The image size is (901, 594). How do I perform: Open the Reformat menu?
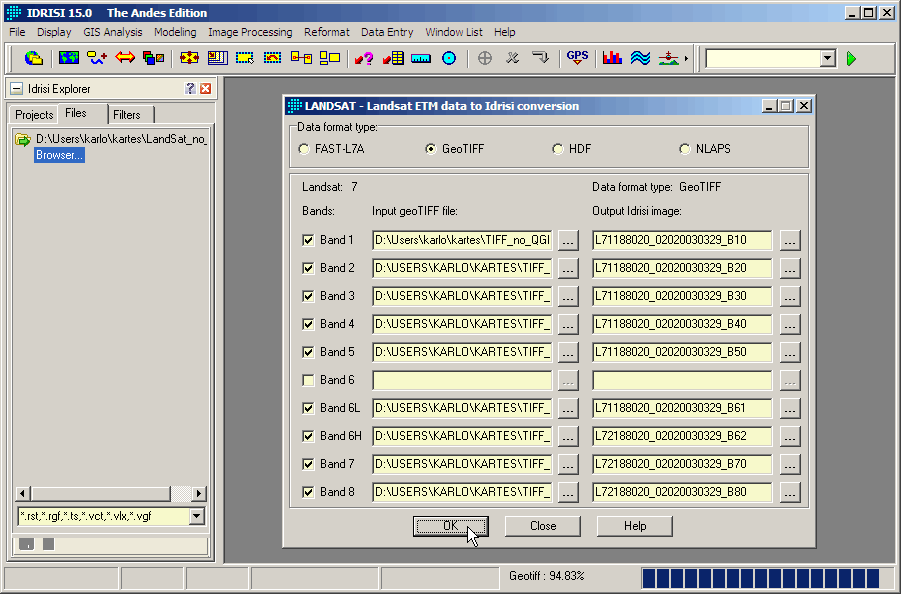pos(326,32)
